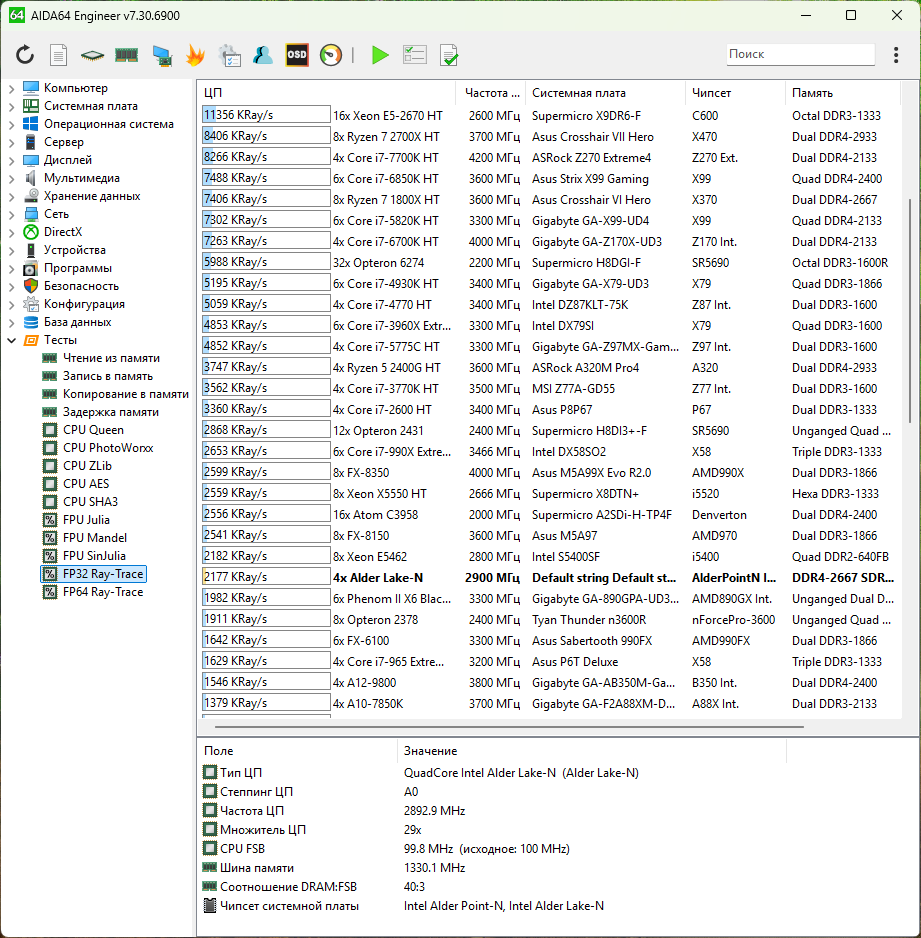Viewport: 921px width, 938px height.
Task: Open the memory module benchmark icon
Action: (x=126, y=55)
